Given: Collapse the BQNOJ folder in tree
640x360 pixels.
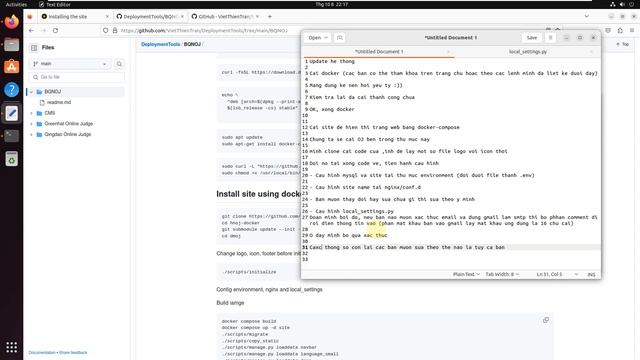Looking at the screenshot, I should [31, 92].
